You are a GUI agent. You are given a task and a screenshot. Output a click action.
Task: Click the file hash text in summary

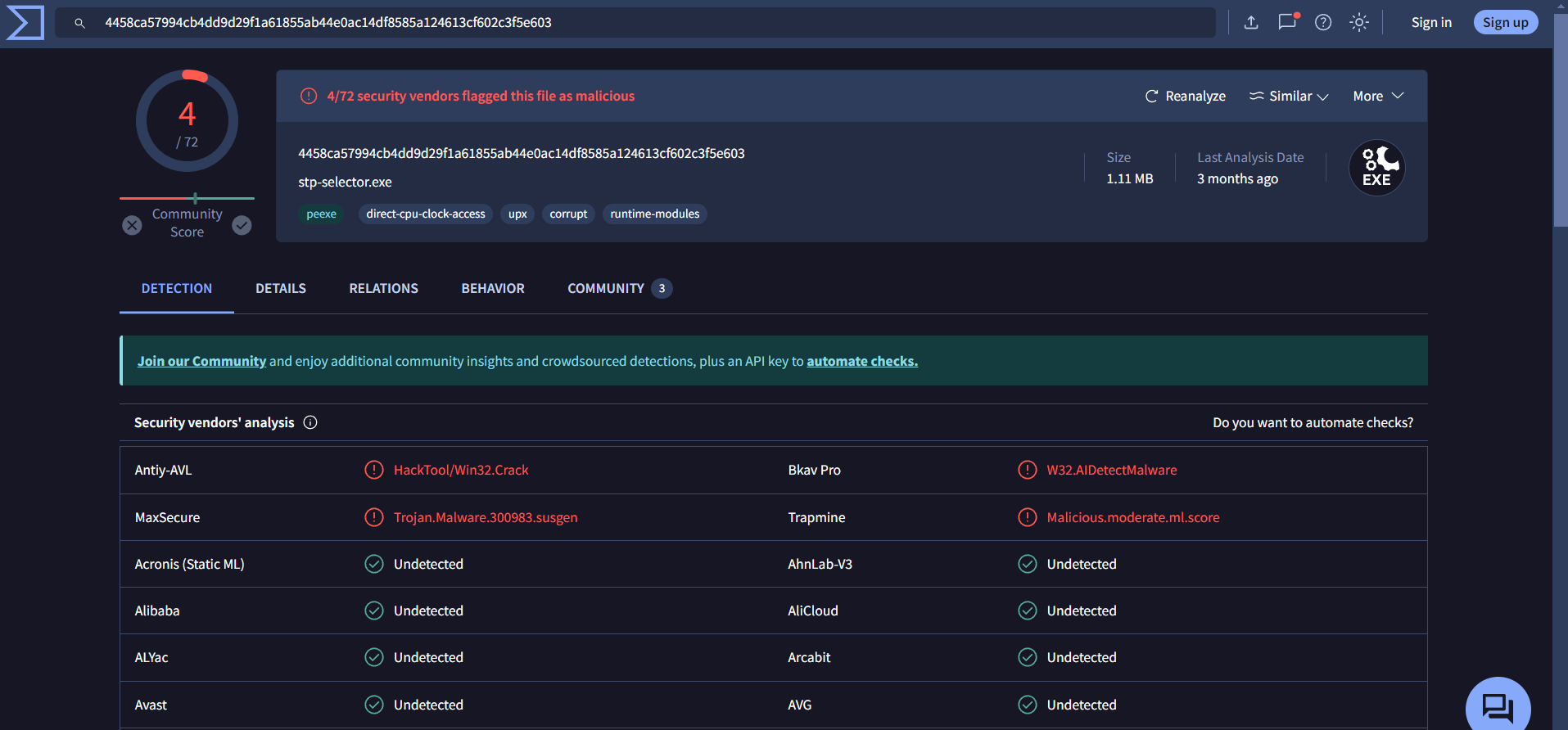pyautogui.click(x=522, y=153)
